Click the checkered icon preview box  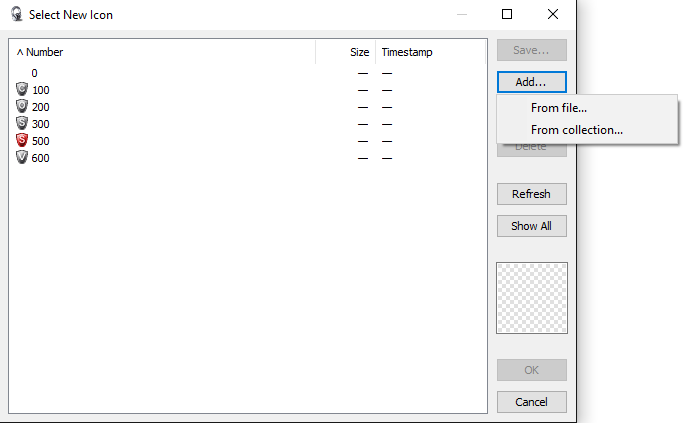pyautogui.click(x=532, y=298)
